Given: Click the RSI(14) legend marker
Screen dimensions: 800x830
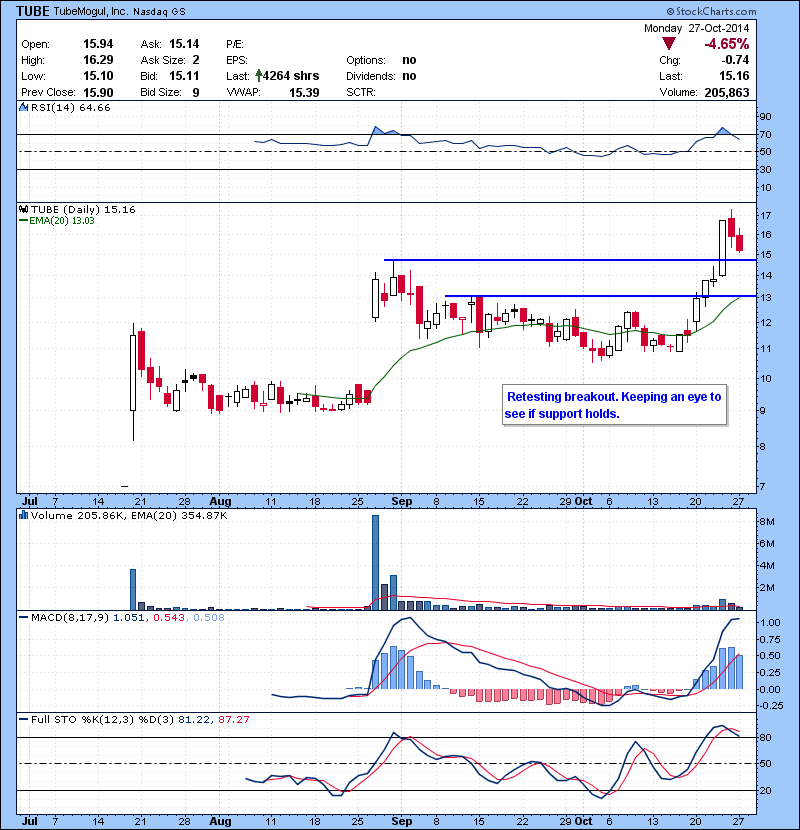Looking at the screenshot, I should [24, 108].
